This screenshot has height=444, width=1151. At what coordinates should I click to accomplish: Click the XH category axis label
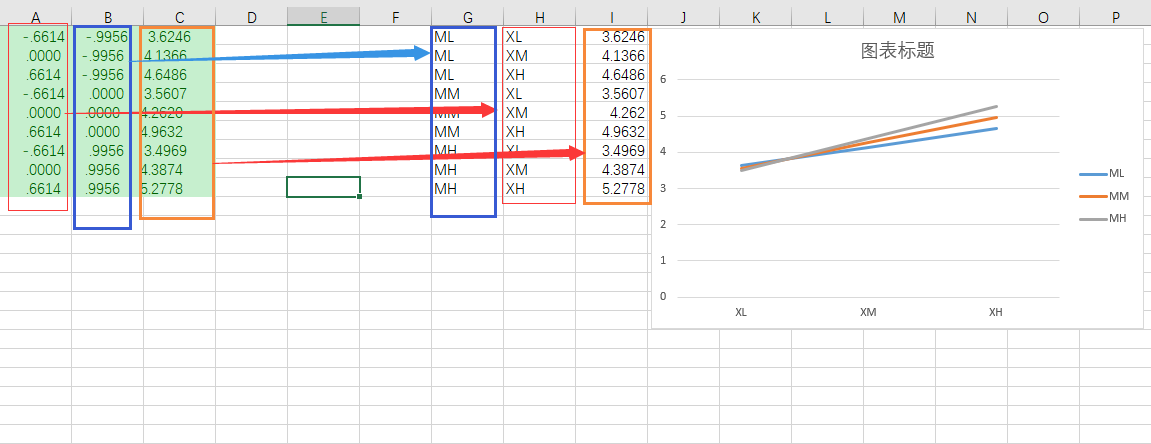(x=996, y=312)
